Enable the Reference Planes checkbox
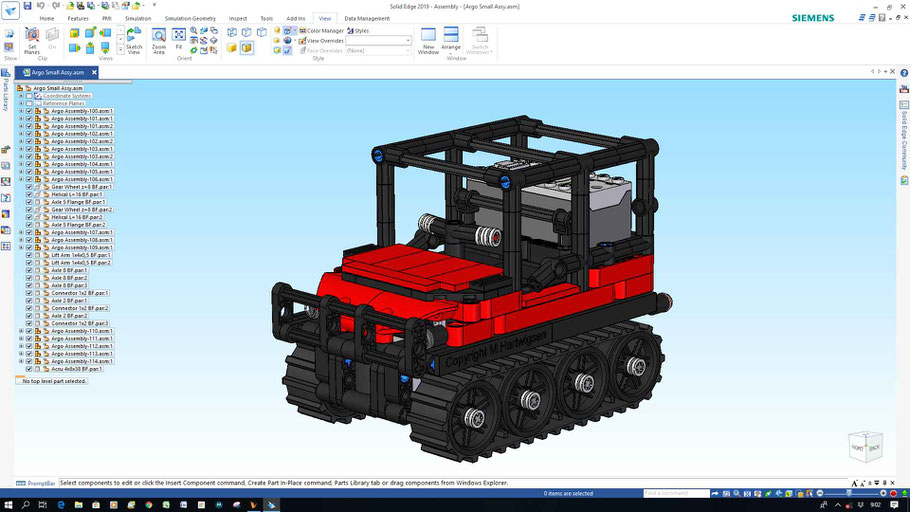This screenshot has height=512, width=910. 29,103
